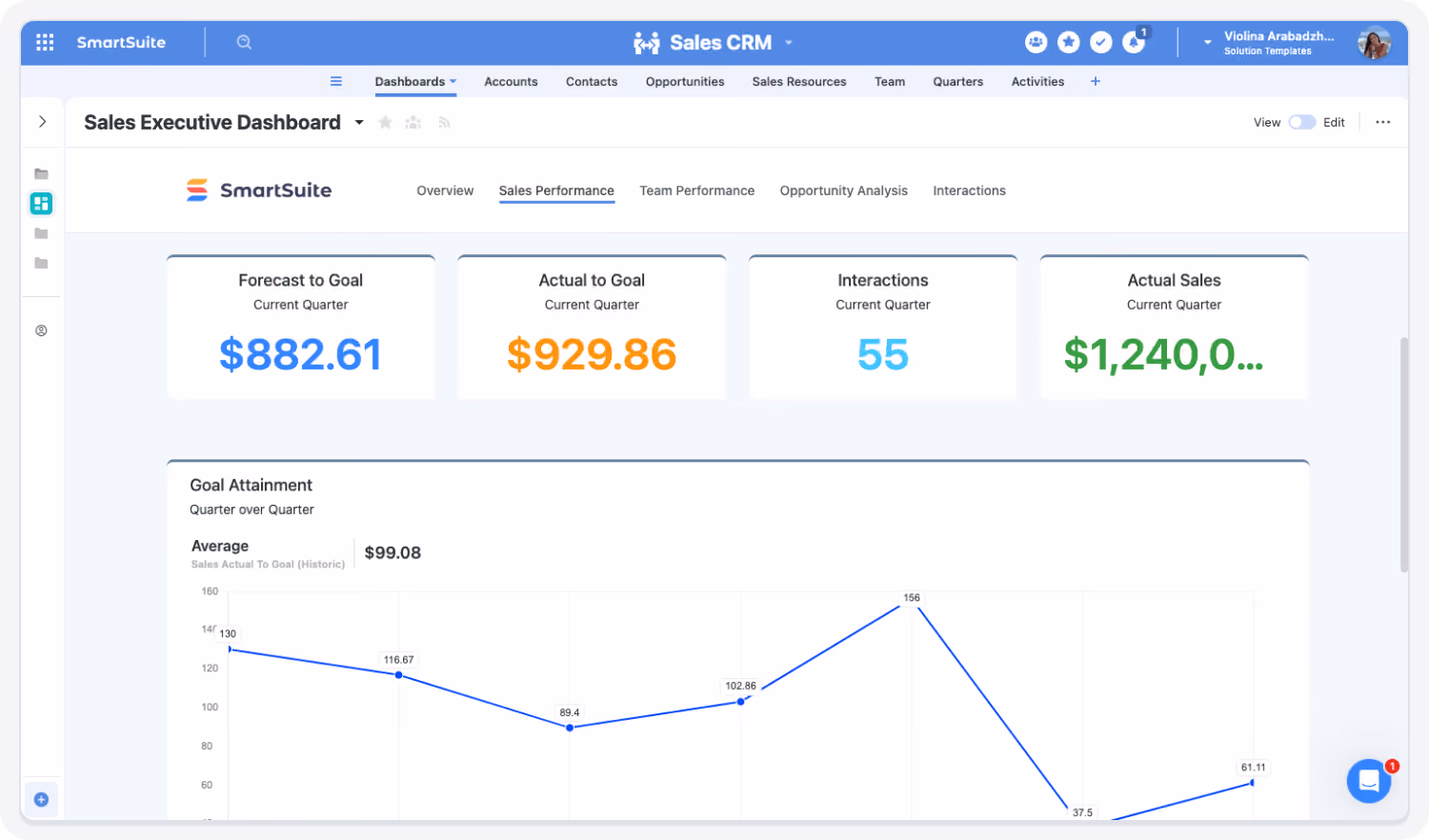Open the checkmark tasks icon in the top bar
This screenshot has width=1429, height=840.
click(x=1100, y=42)
